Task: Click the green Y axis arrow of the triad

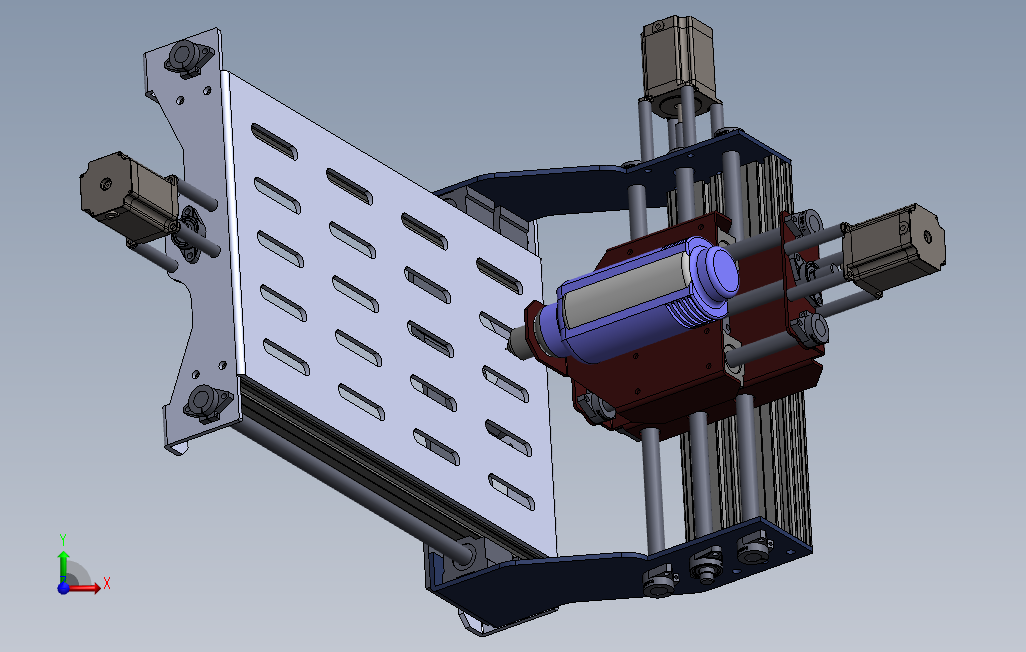Action: [63, 565]
